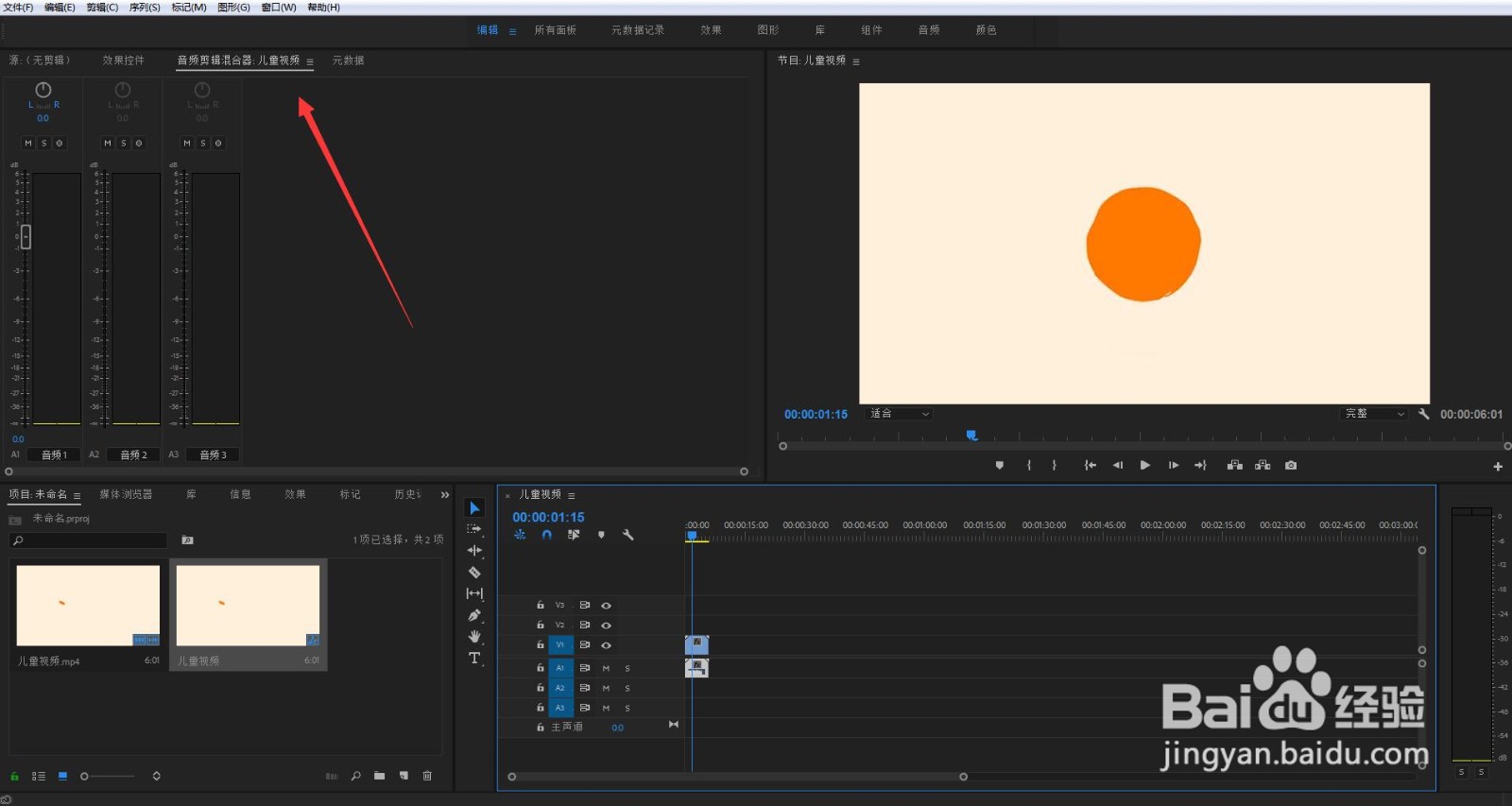Viewport: 1512px width, 806px height.
Task: Mute timeline track A1
Action: [x=606, y=668]
